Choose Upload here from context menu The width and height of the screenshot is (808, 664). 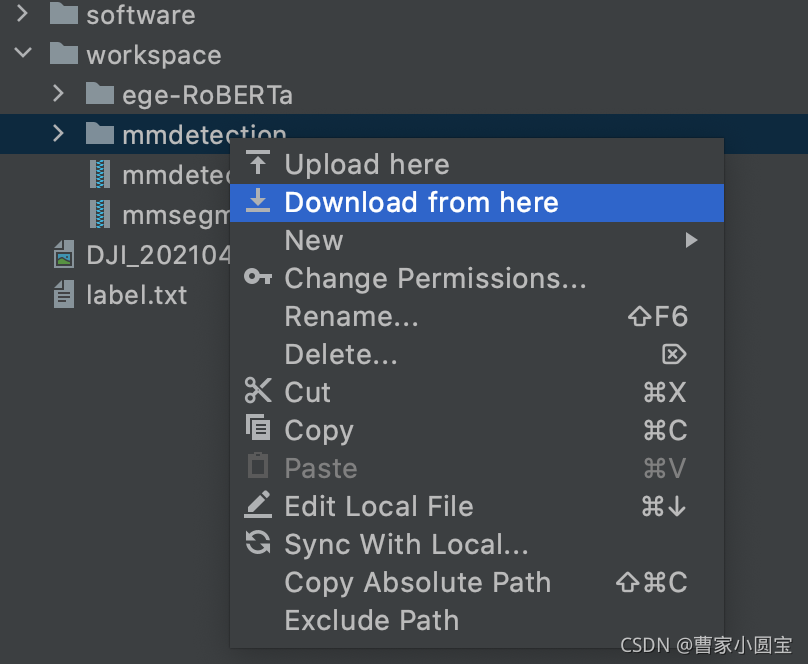click(477, 165)
